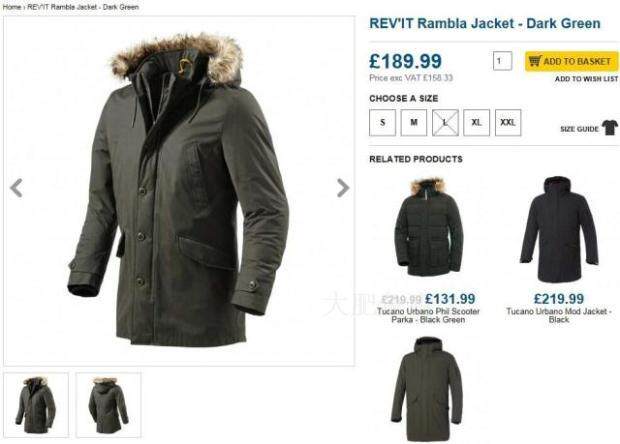View front jacket thumbnail
The image size is (620, 444).
click(36, 405)
